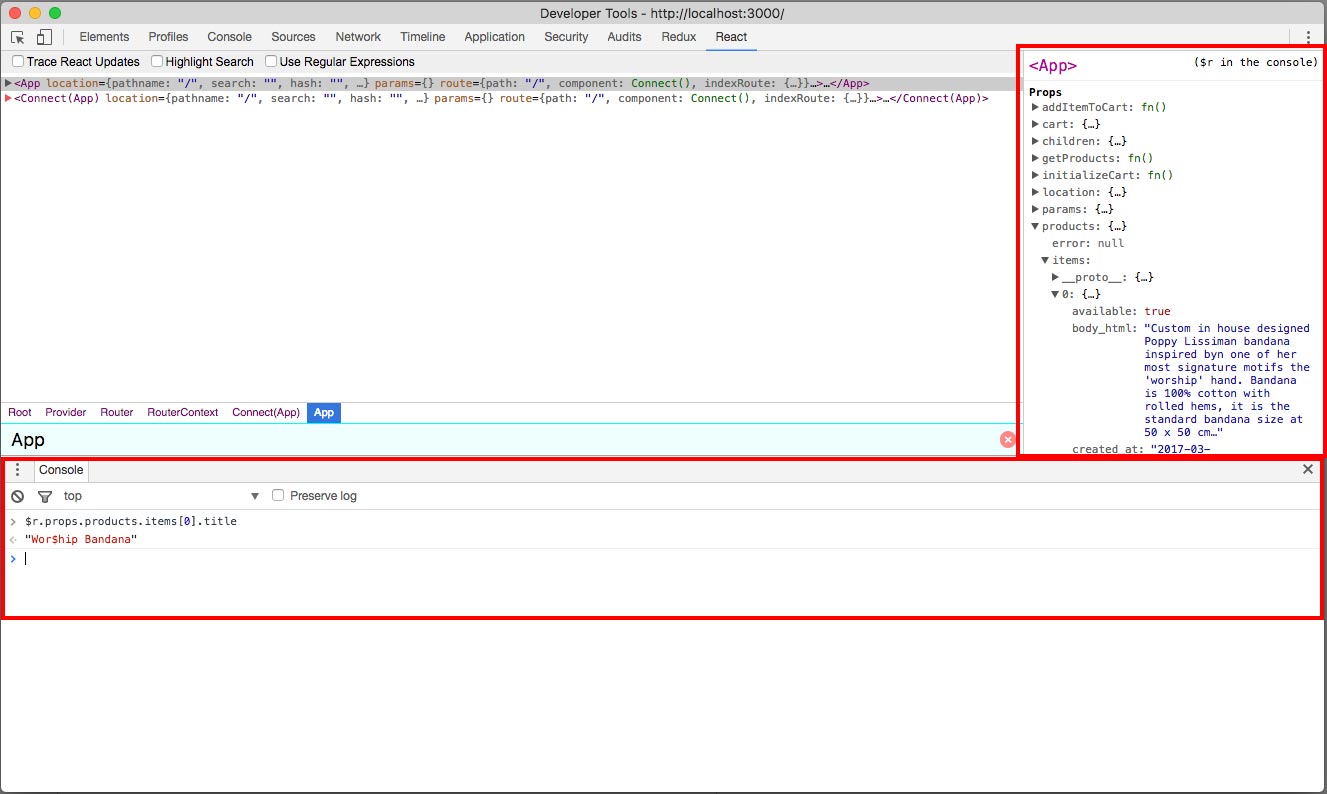Switch to the Elements tab
This screenshot has width=1327, height=794.
tap(104, 37)
